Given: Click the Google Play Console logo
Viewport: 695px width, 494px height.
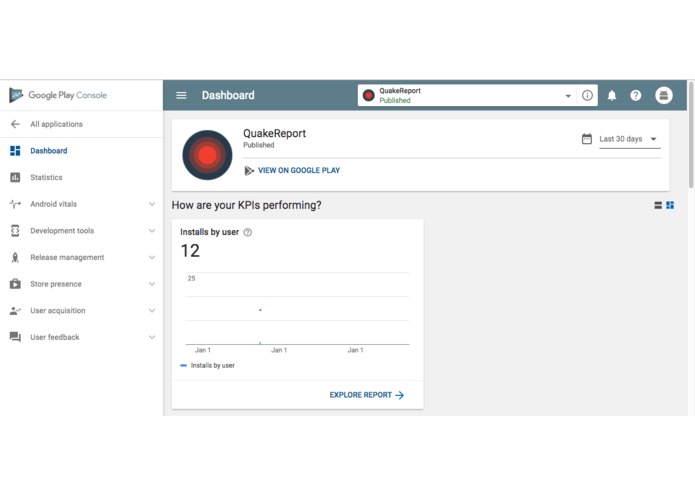Looking at the screenshot, I should [x=58, y=95].
